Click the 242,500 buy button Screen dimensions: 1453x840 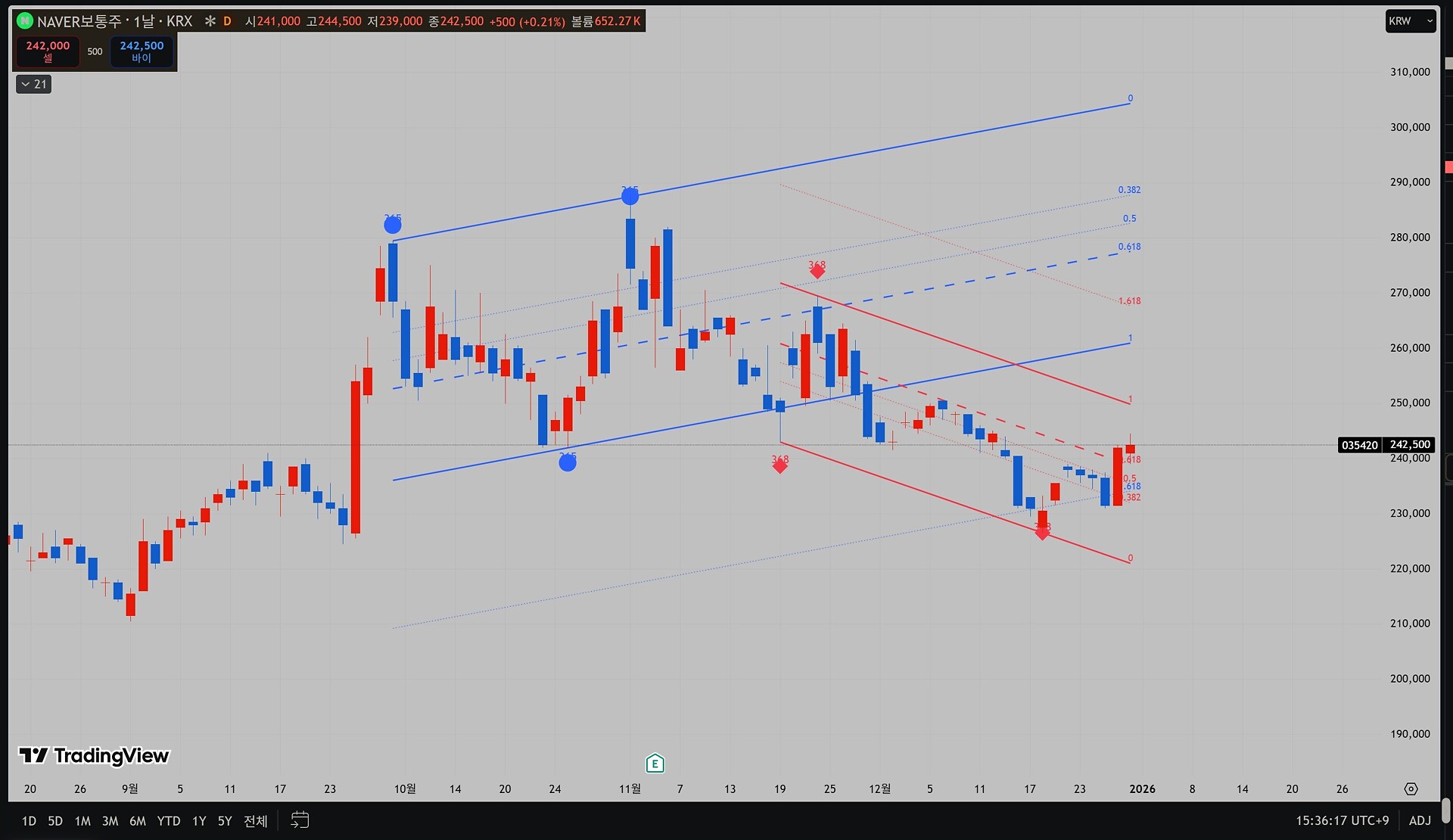click(x=142, y=51)
